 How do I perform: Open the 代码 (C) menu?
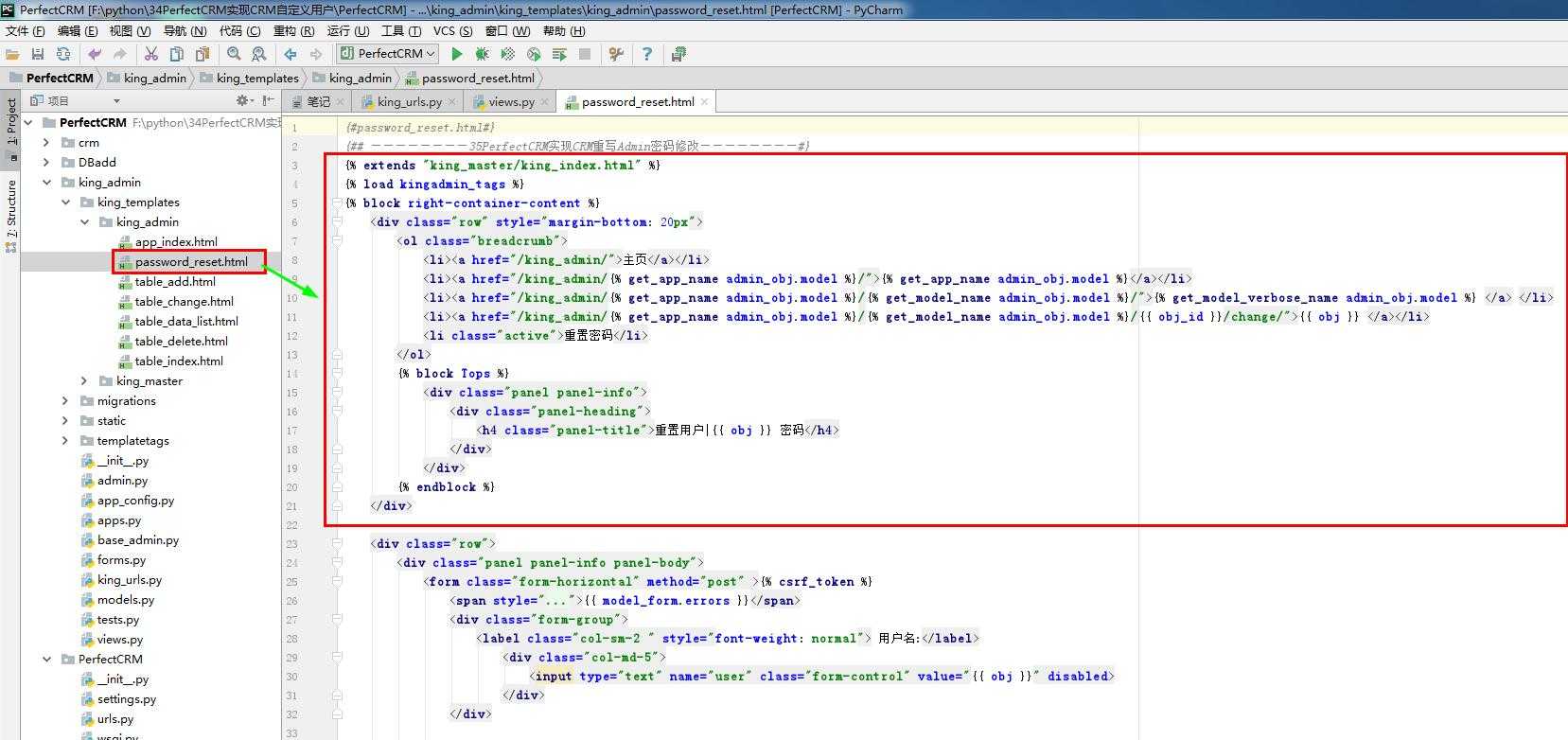[240, 31]
